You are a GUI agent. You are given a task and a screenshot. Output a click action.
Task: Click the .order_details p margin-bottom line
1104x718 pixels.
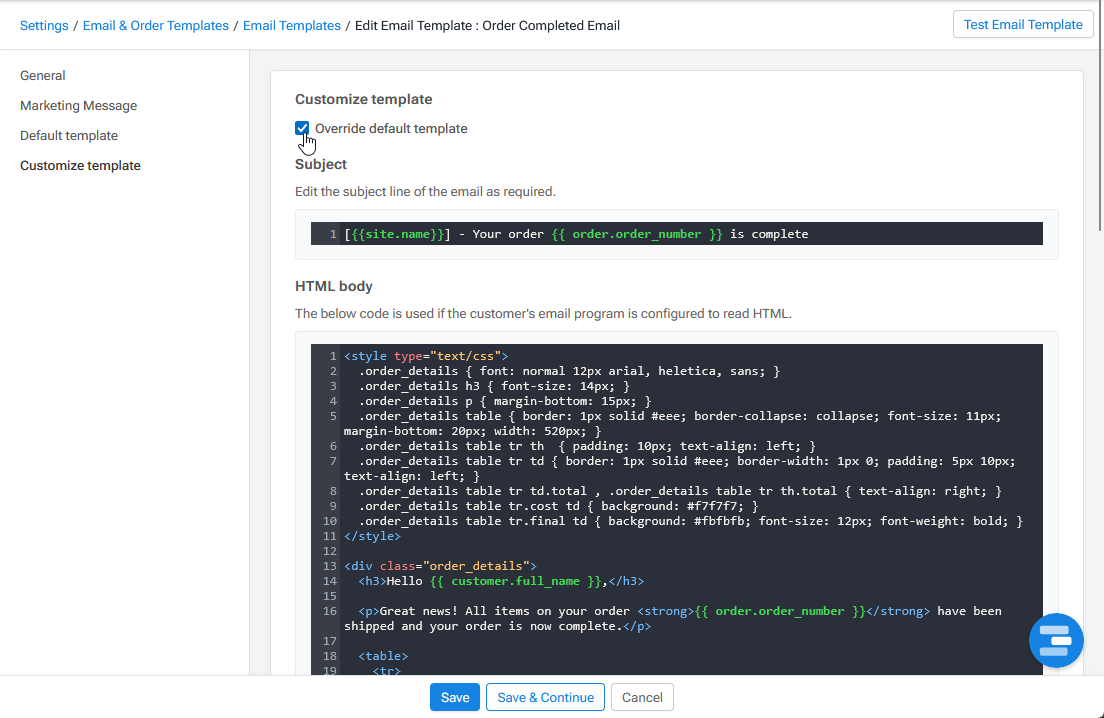pos(505,401)
